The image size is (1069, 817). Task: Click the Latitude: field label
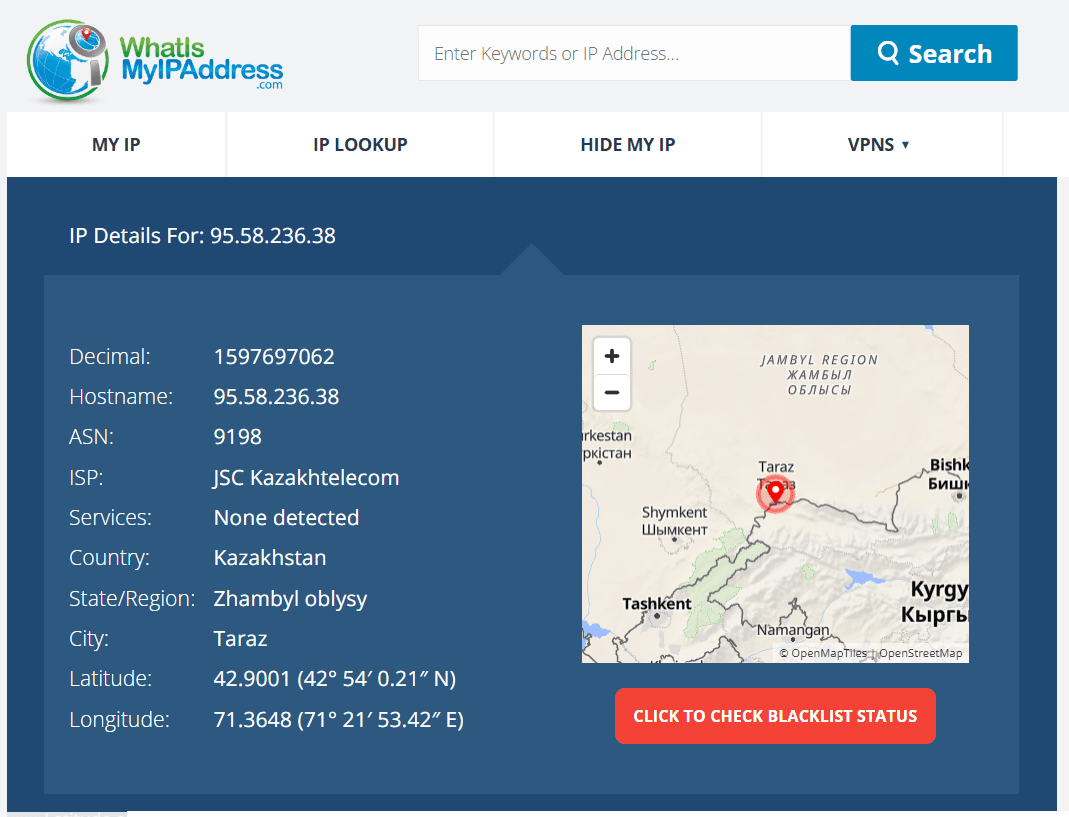[x=110, y=679]
